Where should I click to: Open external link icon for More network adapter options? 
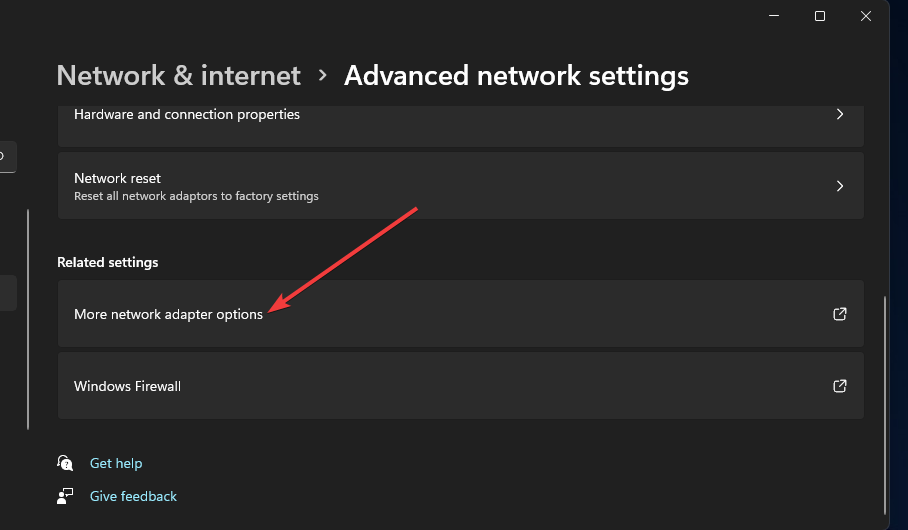click(x=840, y=314)
